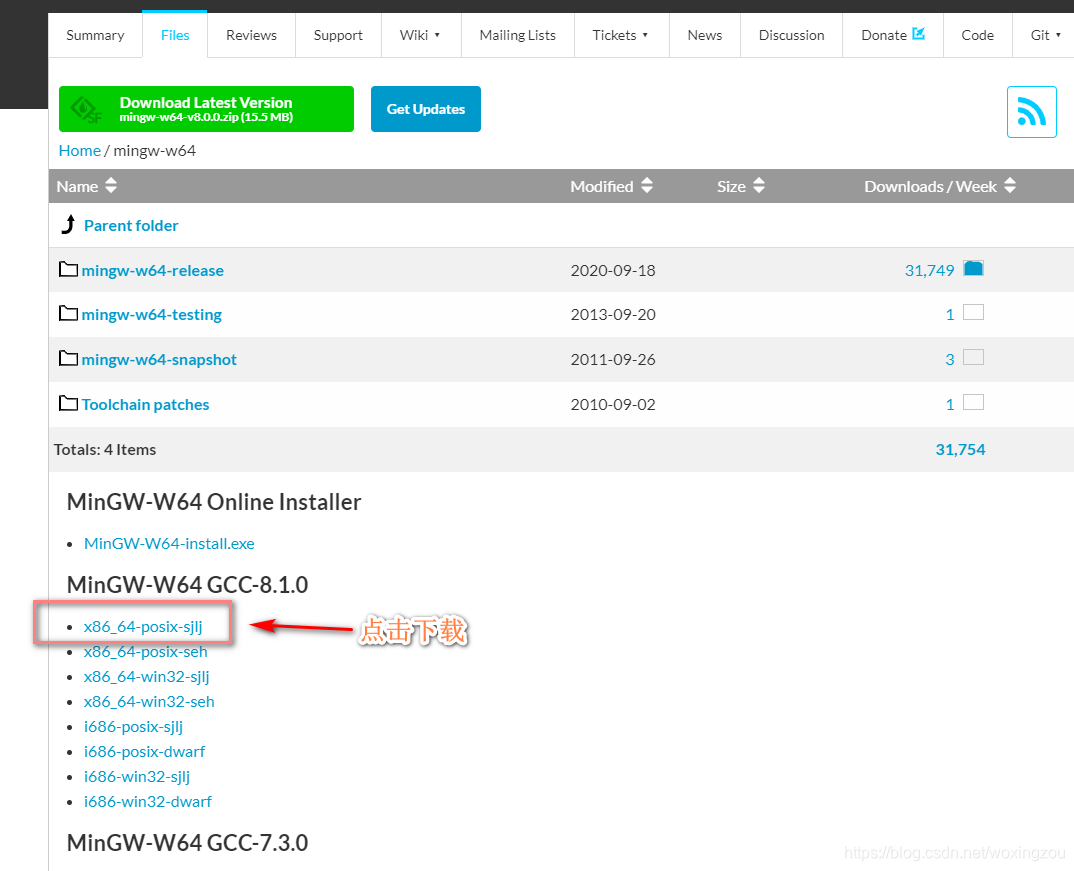
Task: Open the Summary tab
Action: coord(95,35)
